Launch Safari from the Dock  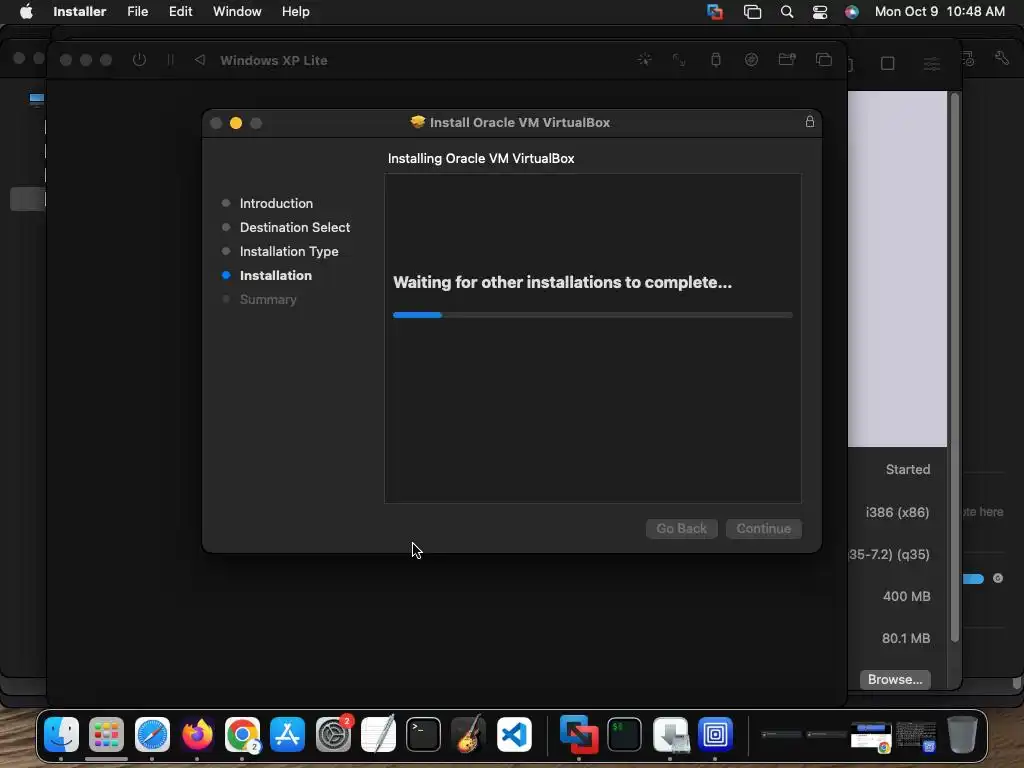152,735
